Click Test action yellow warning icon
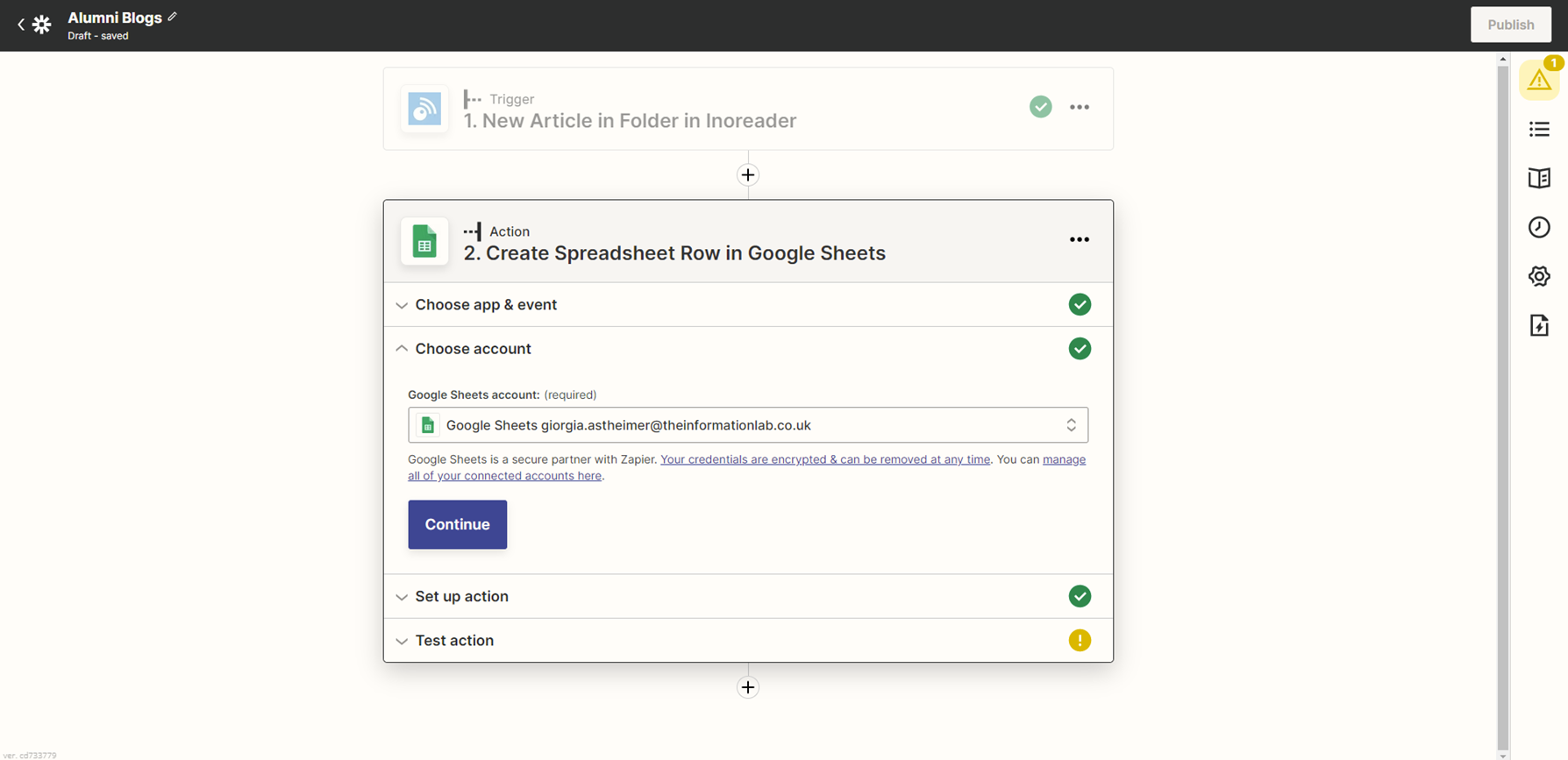 pos(1080,641)
